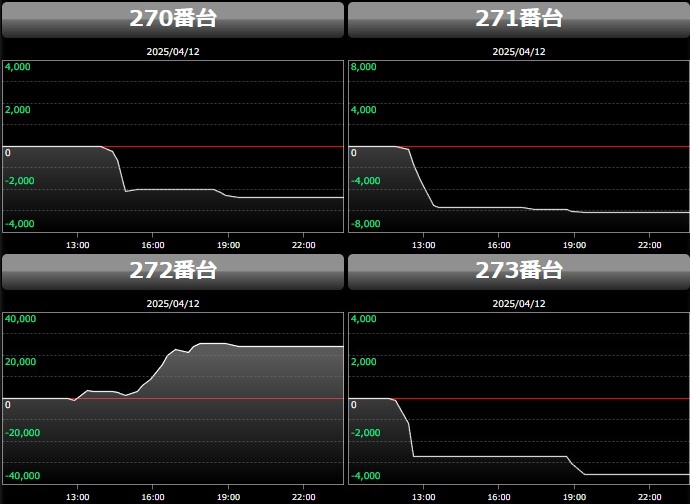Viewport: 690px width, 504px height.
Task: Click the 16:00 mark on 273番台 chart
Action: (x=498, y=496)
